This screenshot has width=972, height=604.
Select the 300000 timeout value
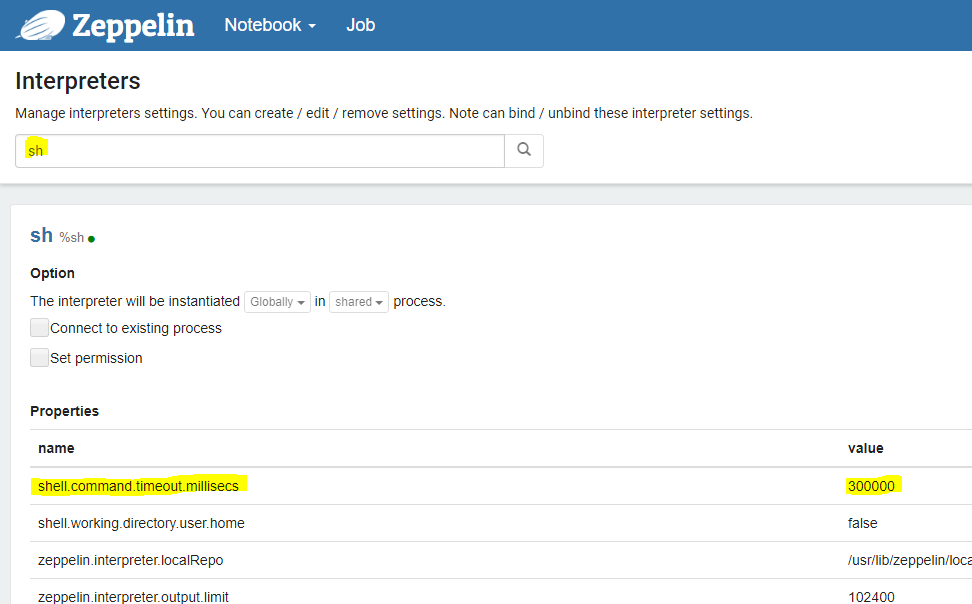coord(871,486)
